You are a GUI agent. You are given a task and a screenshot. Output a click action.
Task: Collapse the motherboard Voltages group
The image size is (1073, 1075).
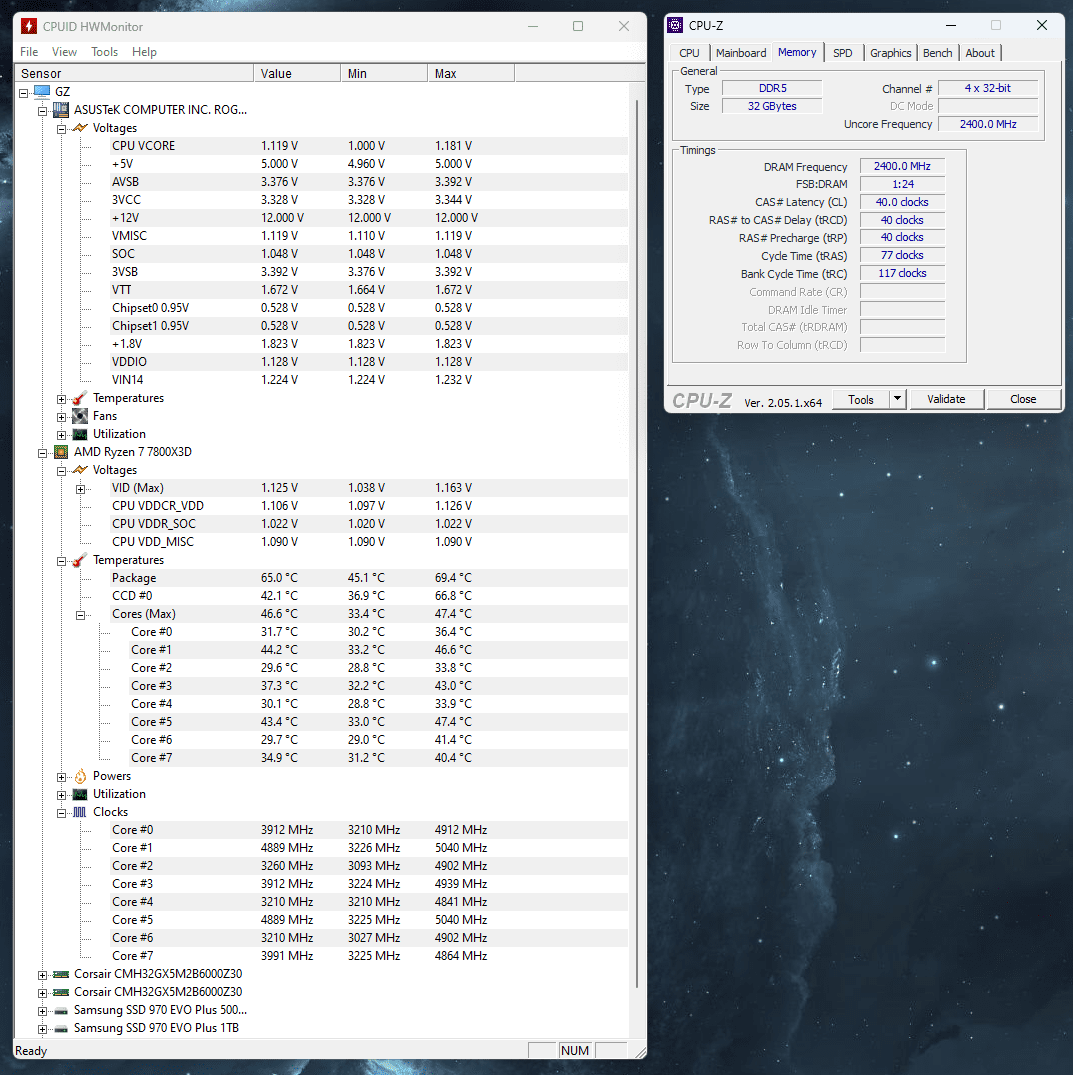pos(62,129)
